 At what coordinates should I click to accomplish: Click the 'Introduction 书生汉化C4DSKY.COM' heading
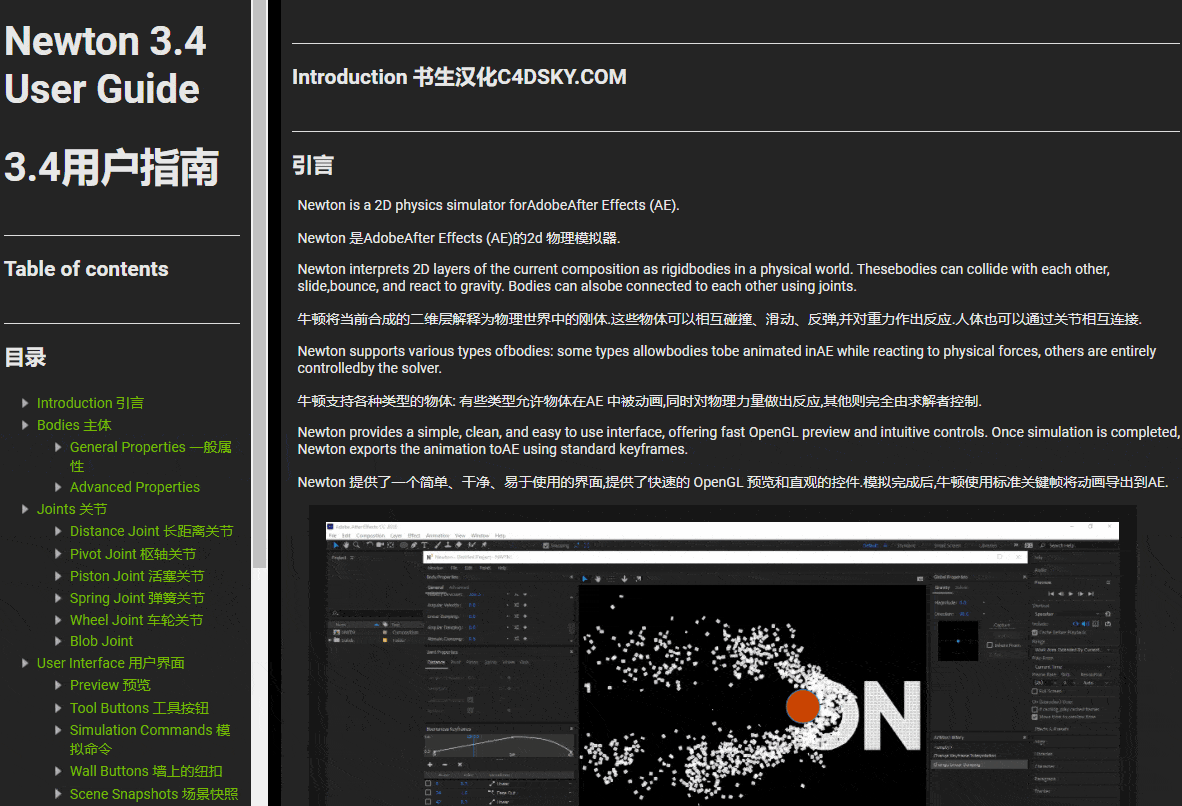click(x=459, y=77)
